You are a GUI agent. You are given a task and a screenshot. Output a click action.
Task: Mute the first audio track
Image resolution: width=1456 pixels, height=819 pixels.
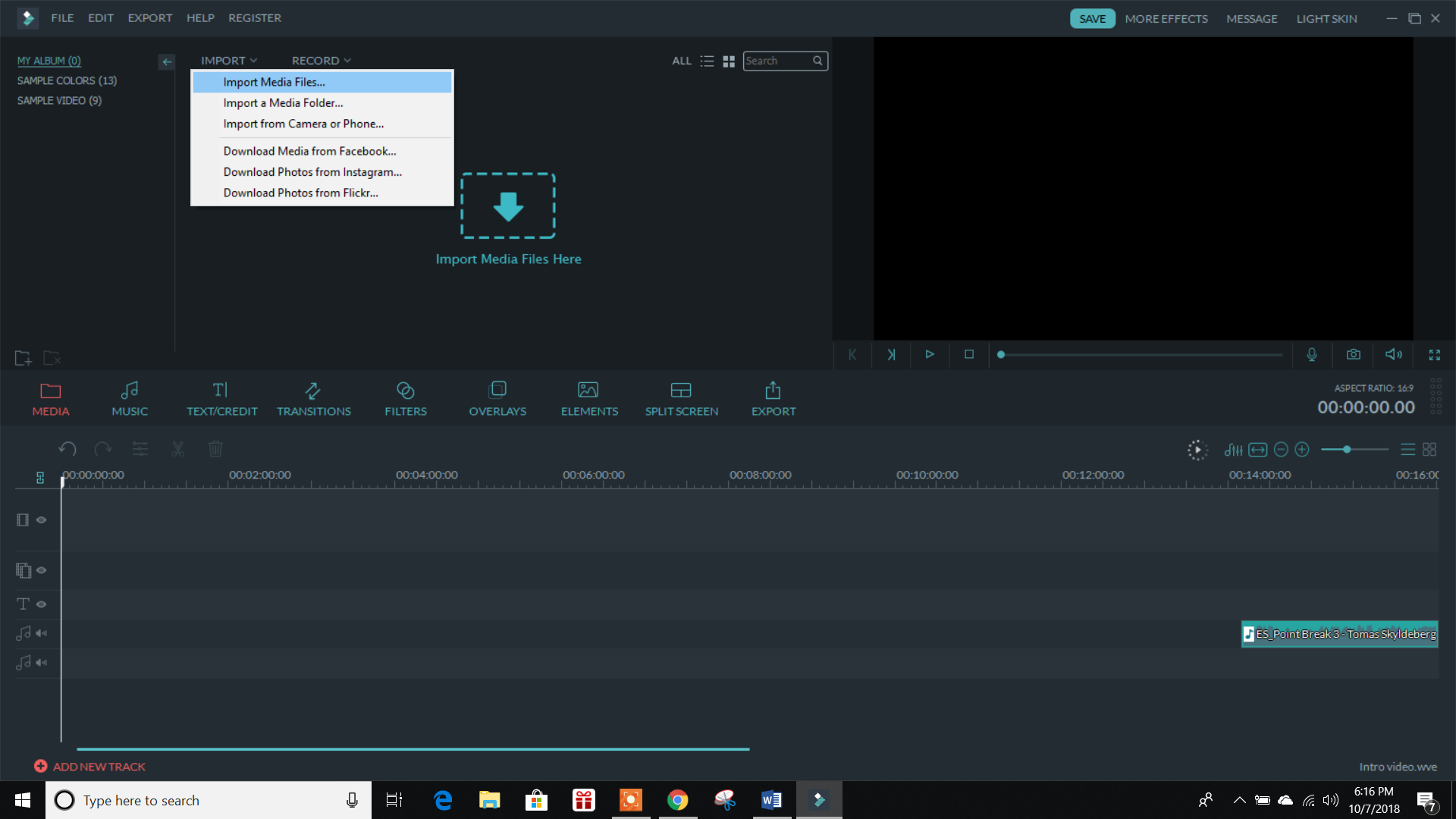click(41, 633)
